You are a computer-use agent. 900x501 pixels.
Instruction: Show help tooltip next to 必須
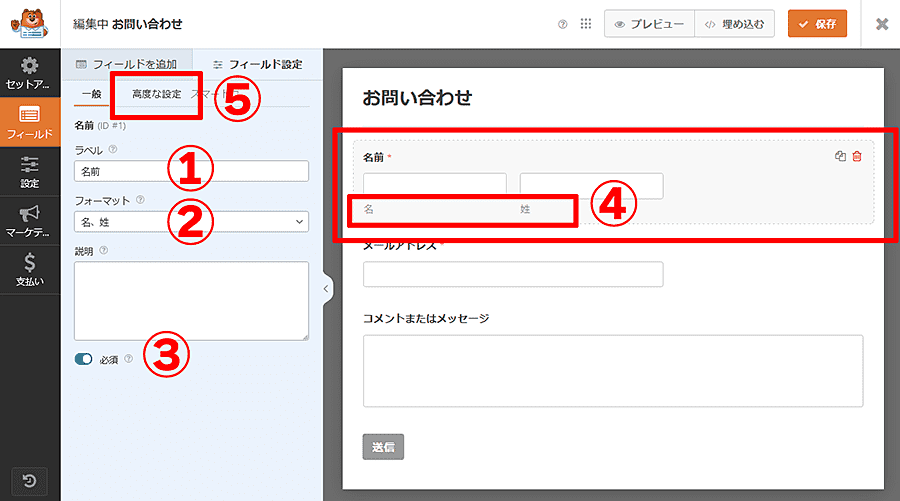pyautogui.click(x=129, y=359)
